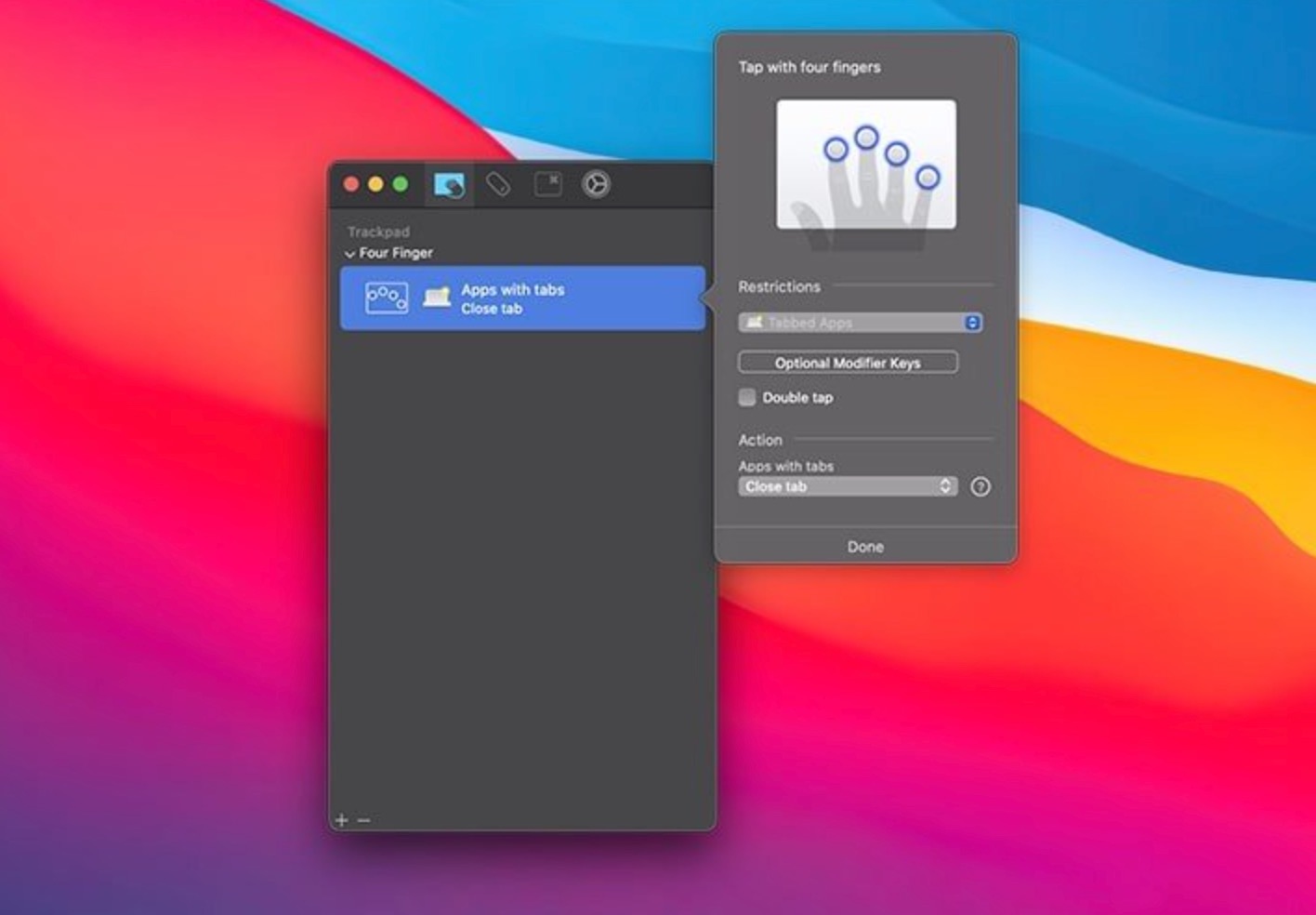Enable the Double tap checkbox
The image size is (1316, 915).
747,398
